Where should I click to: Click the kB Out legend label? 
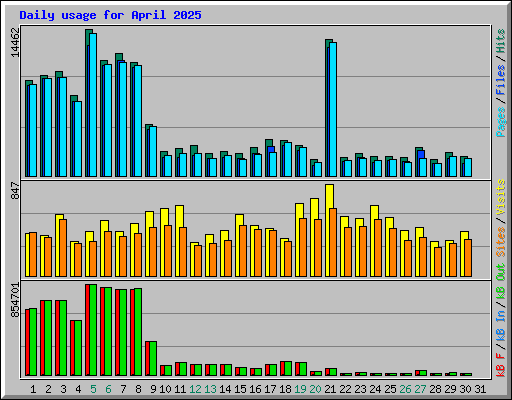tap(500, 272)
